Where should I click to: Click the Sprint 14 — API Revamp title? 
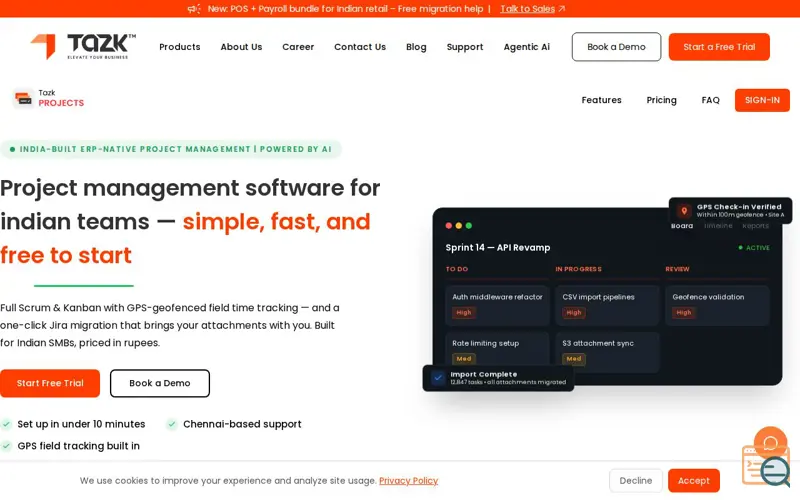(x=498, y=247)
